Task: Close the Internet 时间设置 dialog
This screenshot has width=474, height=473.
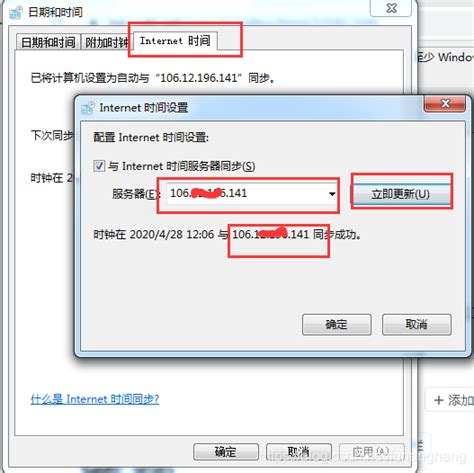Action: pyautogui.click(x=445, y=104)
